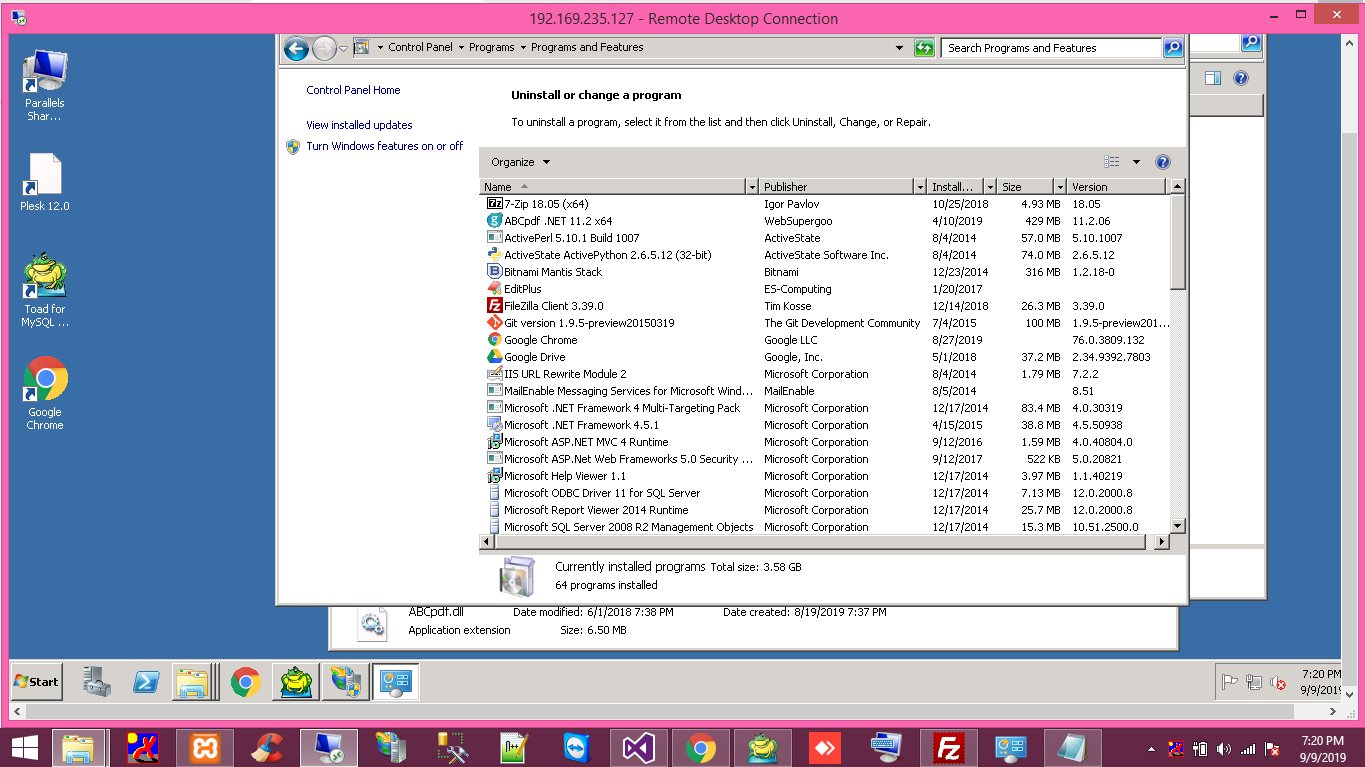Image resolution: width=1365 pixels, height=767 pixels.
Task: Select the Google Chrome program row
Action: [x=824, y=340]
